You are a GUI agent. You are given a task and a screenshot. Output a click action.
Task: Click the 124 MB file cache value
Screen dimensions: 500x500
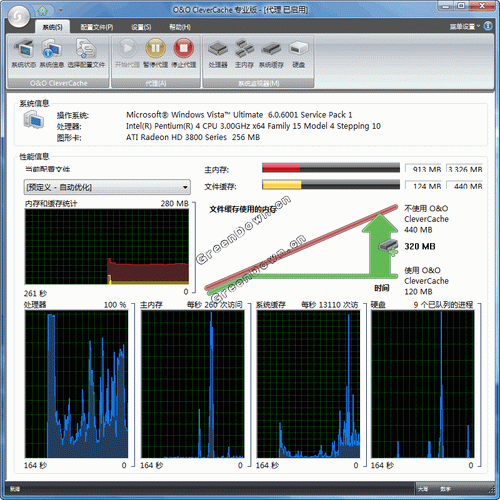click(424, 185)
